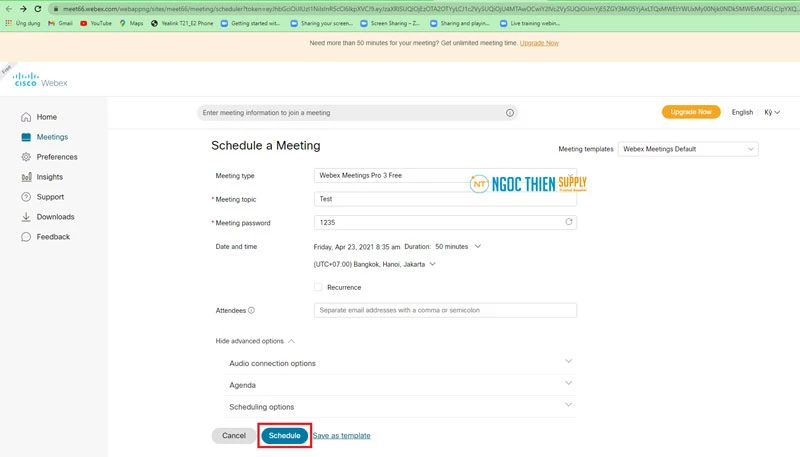
Task: Click the browser forward arrow
Action: click(23, 9)
